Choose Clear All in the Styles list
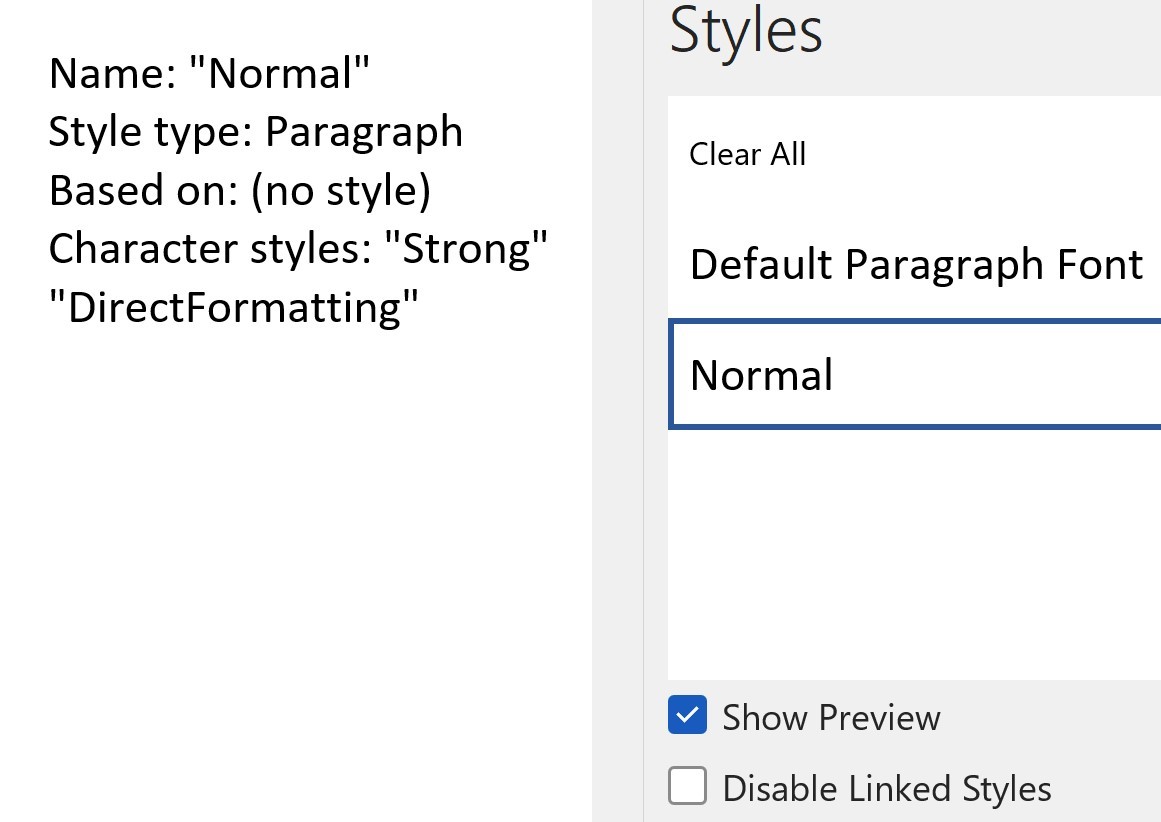Image resolution: width=1161 pixels, height=822 pixels. click(748, 155)
